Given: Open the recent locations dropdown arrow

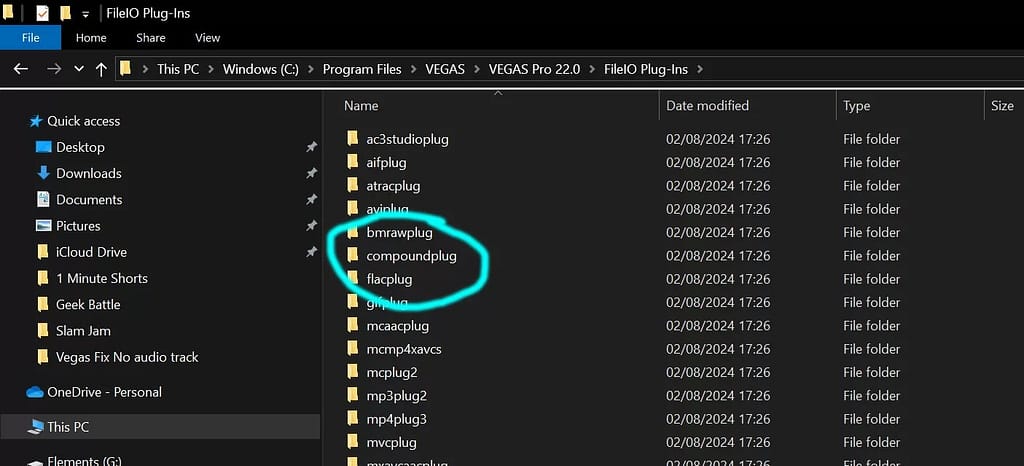Looking at the screenshot, I should tap(79, 69).
